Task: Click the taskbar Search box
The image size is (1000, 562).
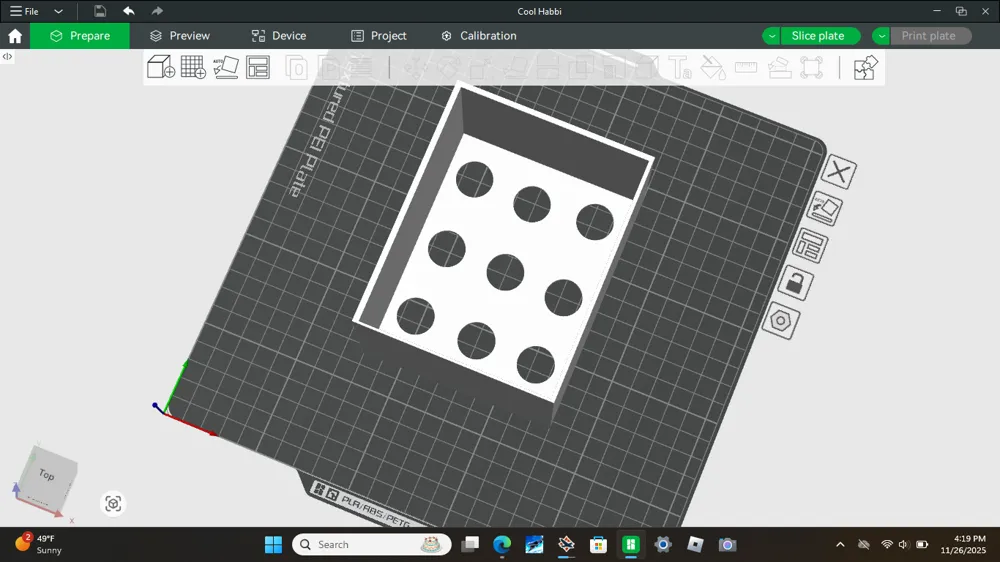Action: [372, 544]
